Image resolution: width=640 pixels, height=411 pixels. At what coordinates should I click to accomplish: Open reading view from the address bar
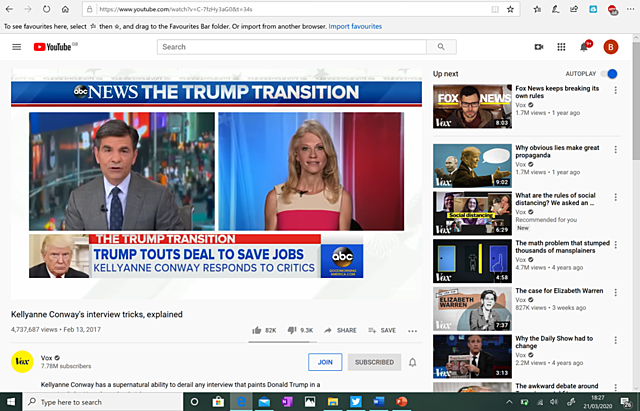click(x=495, y=9)
